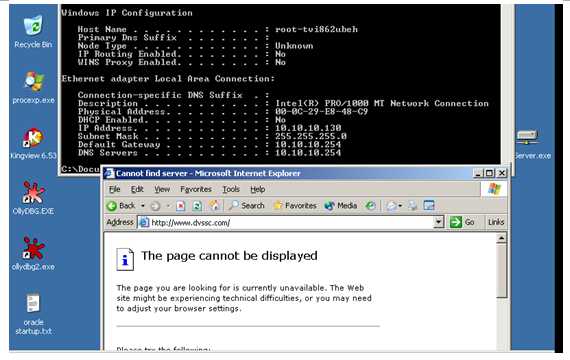Open the Mail button dropdown arrow
The image size is (570, 360).
point(400,206)
